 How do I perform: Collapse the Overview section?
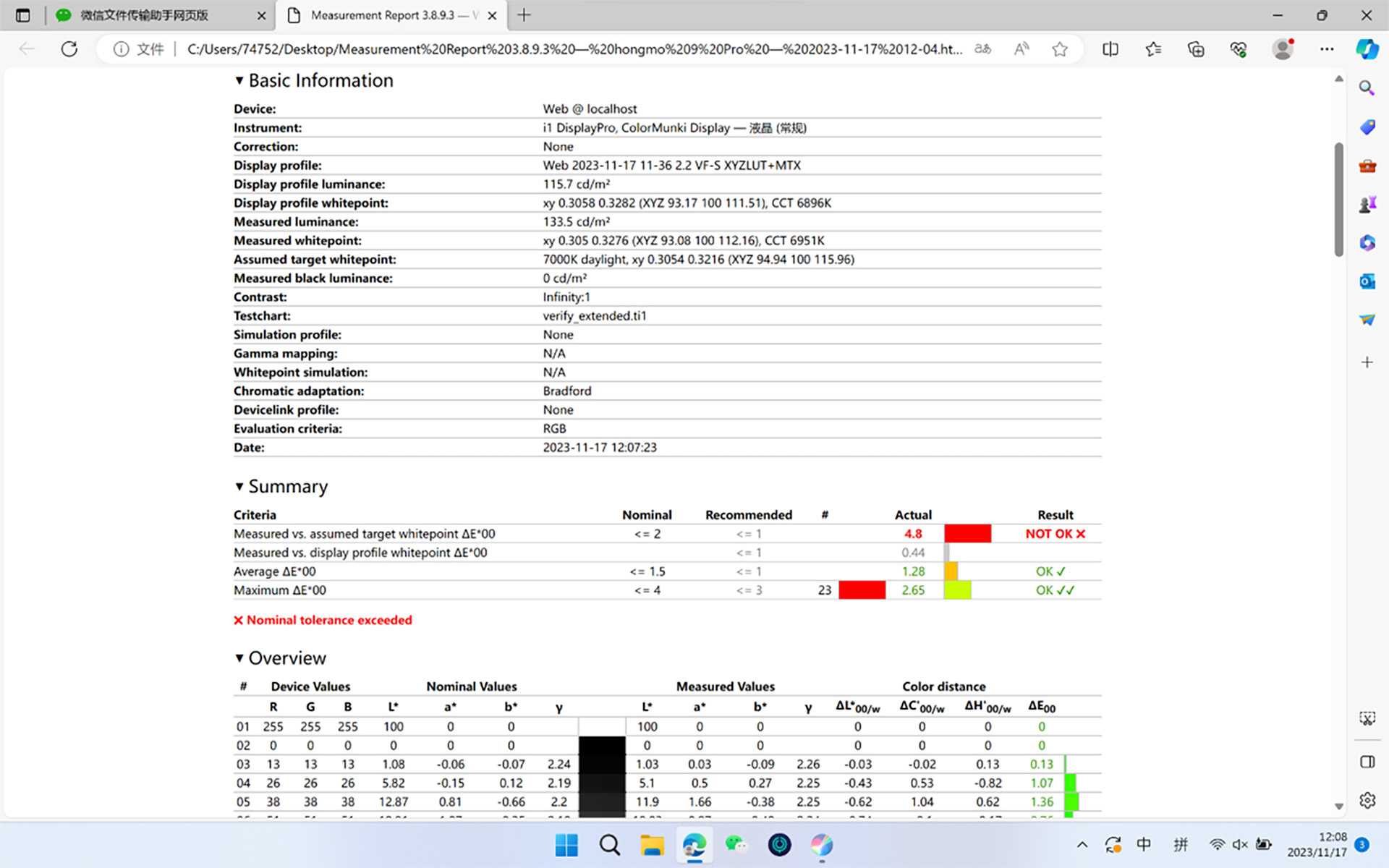coord(239,658)
